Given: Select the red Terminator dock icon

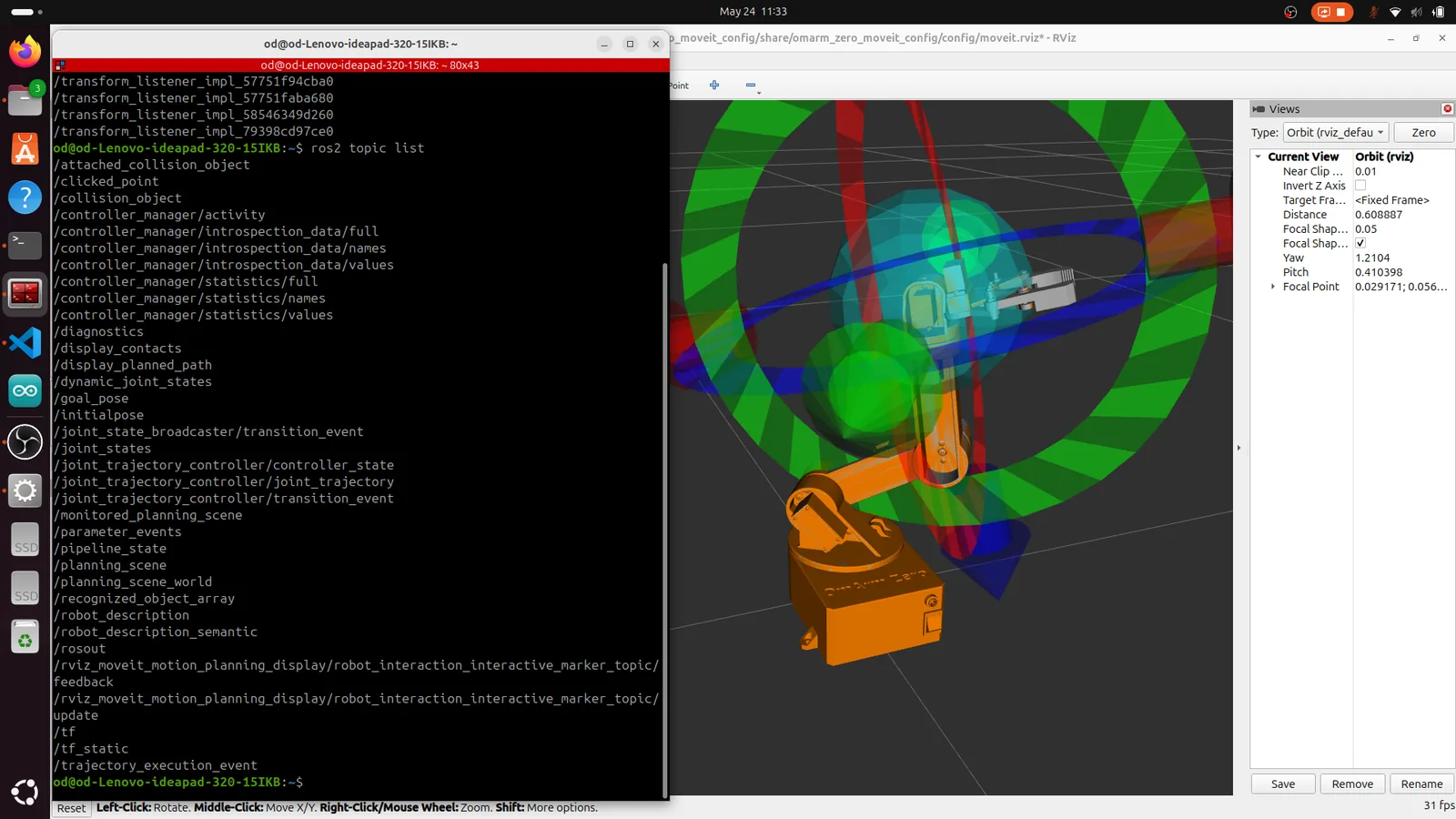Looking at the screenshot, I should [x=25, y=295].
